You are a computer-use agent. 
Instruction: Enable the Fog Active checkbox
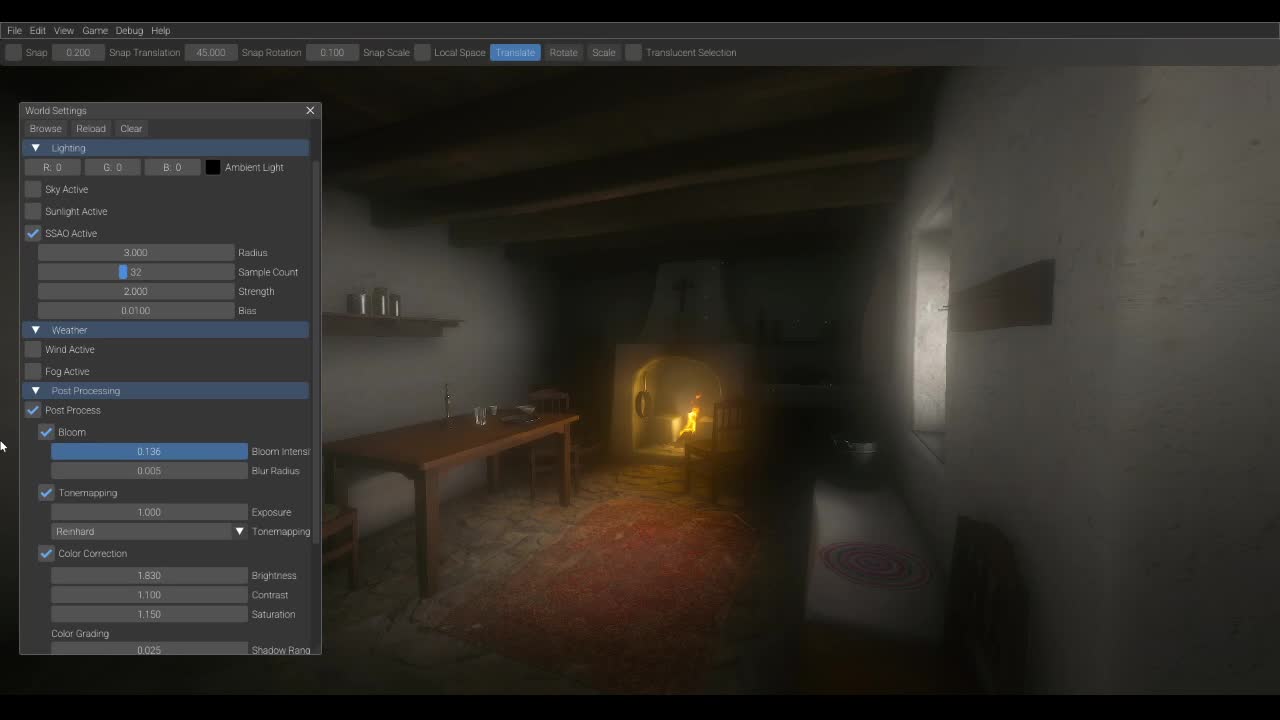click(33, 372)
